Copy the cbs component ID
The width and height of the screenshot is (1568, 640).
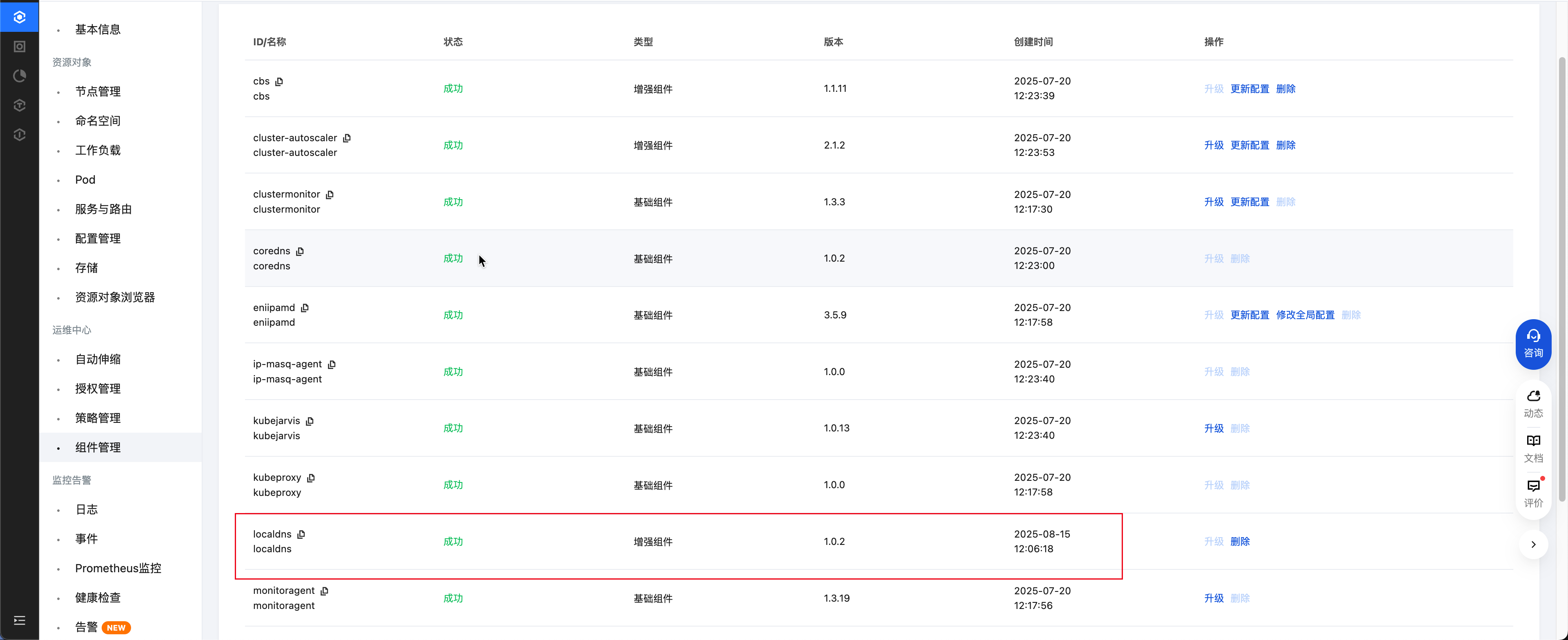pos(279,82)
